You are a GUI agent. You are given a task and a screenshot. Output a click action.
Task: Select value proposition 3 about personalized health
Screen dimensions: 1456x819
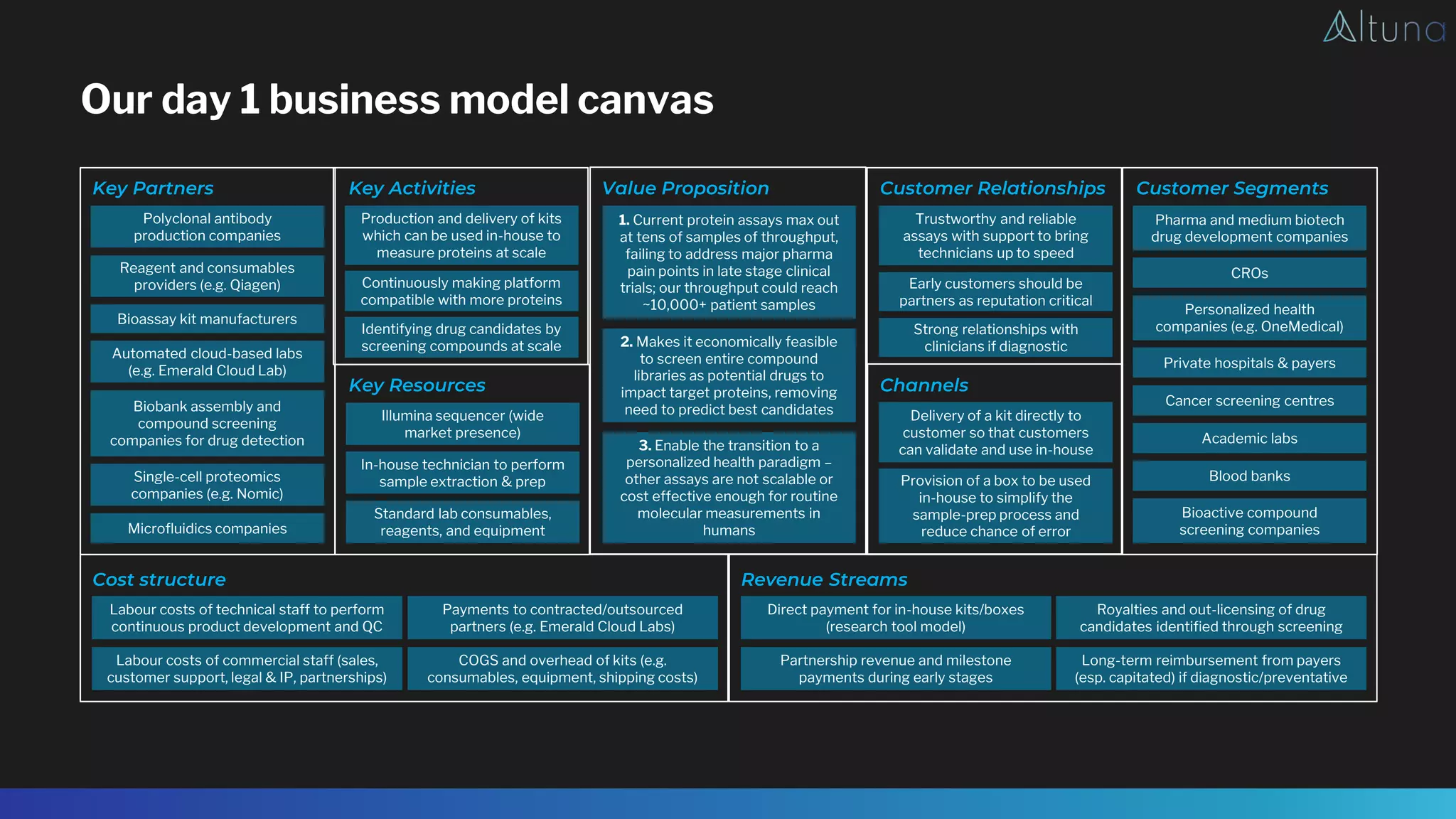pos(729,488)
